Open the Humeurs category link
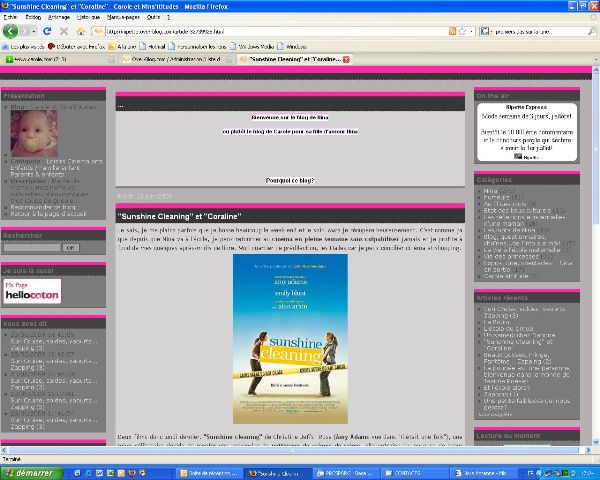 pos(496,197)
